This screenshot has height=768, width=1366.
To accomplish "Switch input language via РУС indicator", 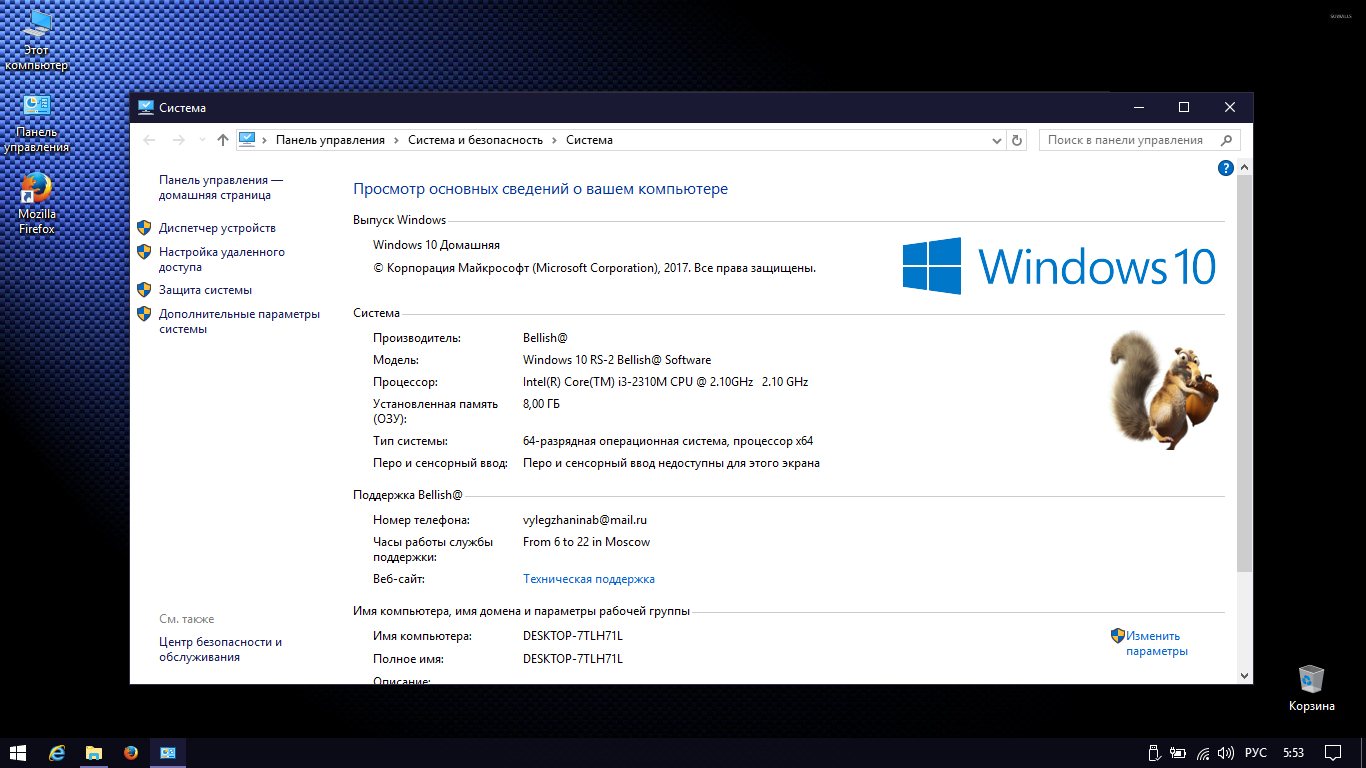I will click(1256, 753).
